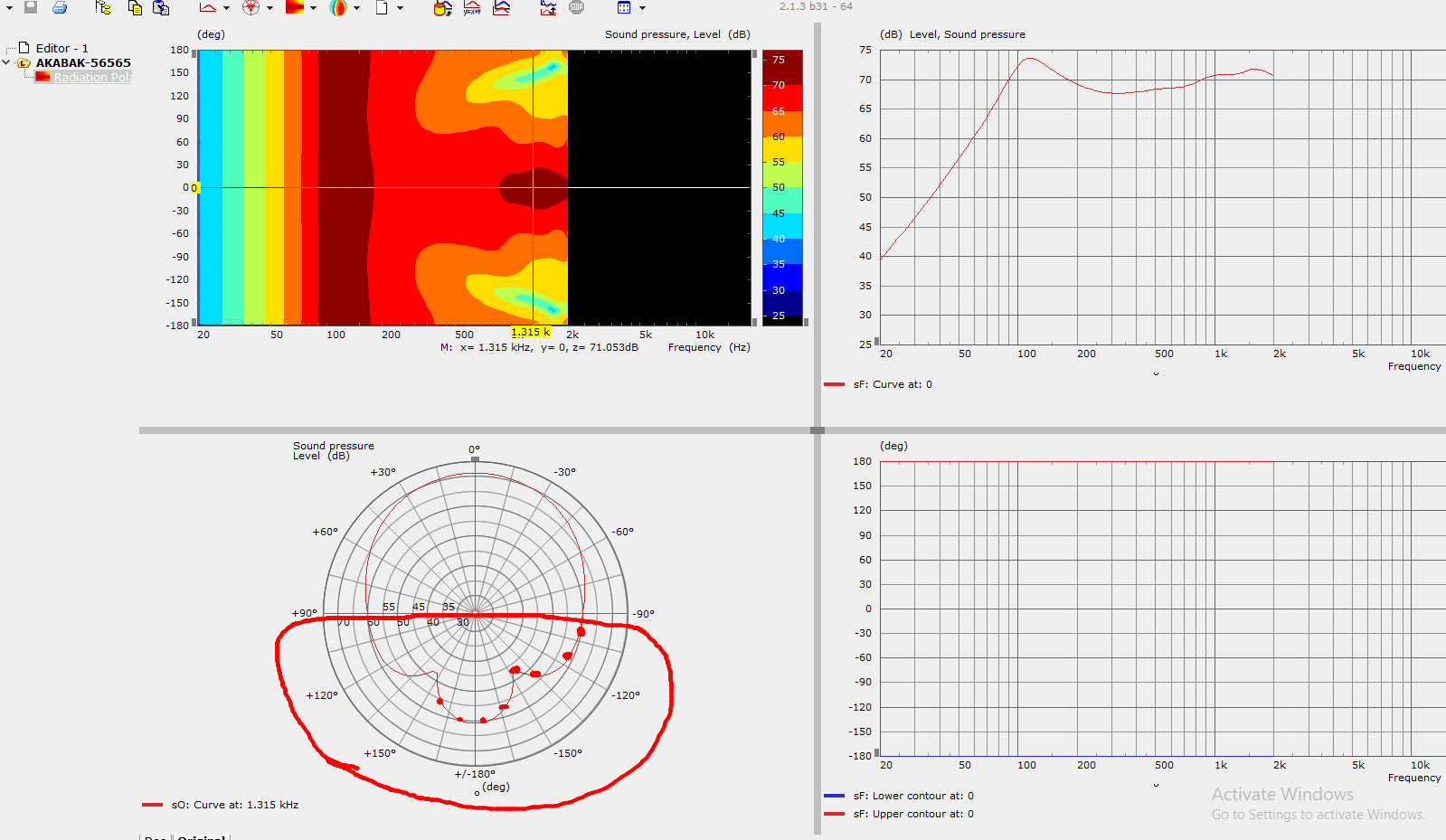
Task: Click the blank page document icon
Action: (382, 7)
